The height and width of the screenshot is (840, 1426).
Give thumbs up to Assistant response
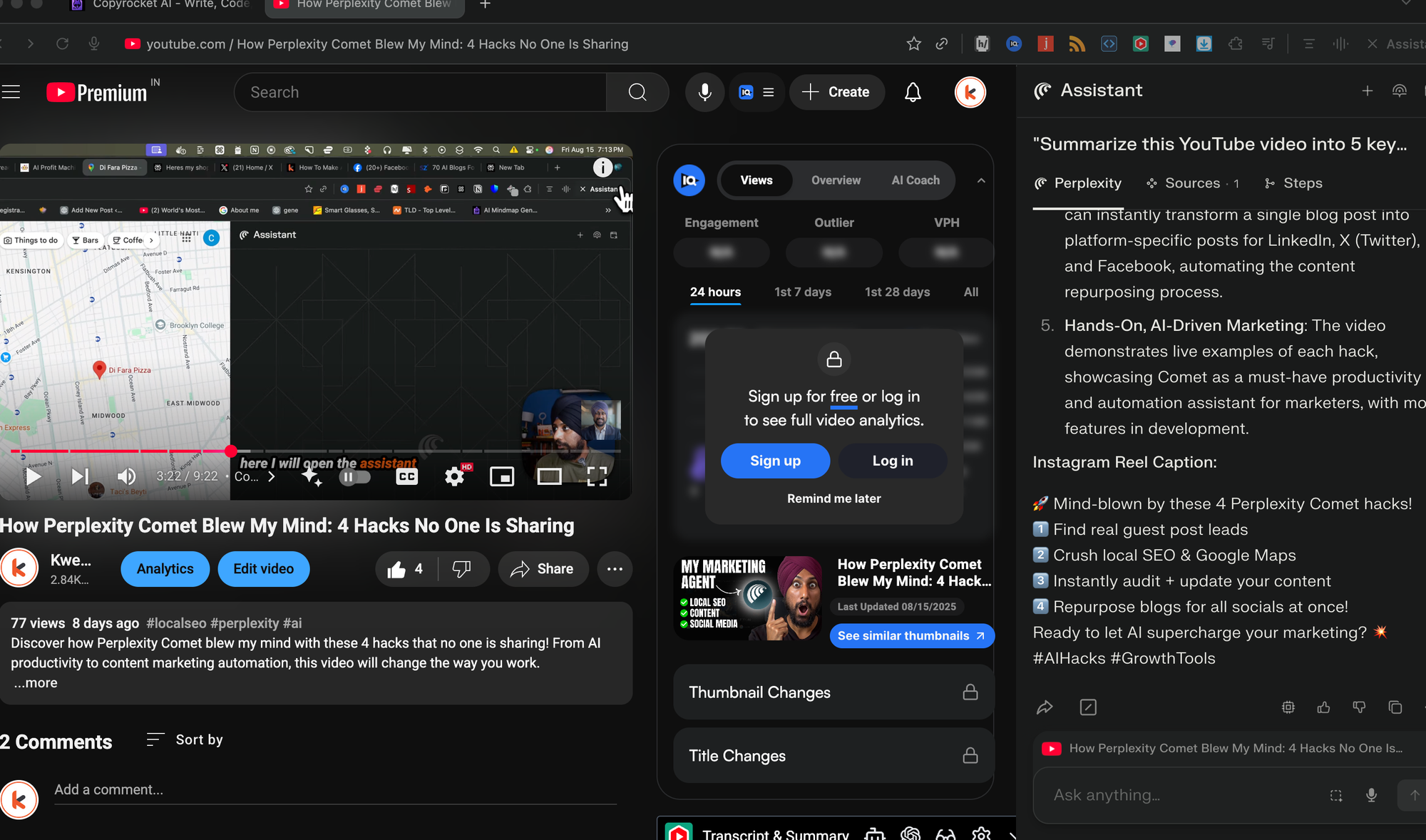pyautogui.click(x=1323, y=707)
